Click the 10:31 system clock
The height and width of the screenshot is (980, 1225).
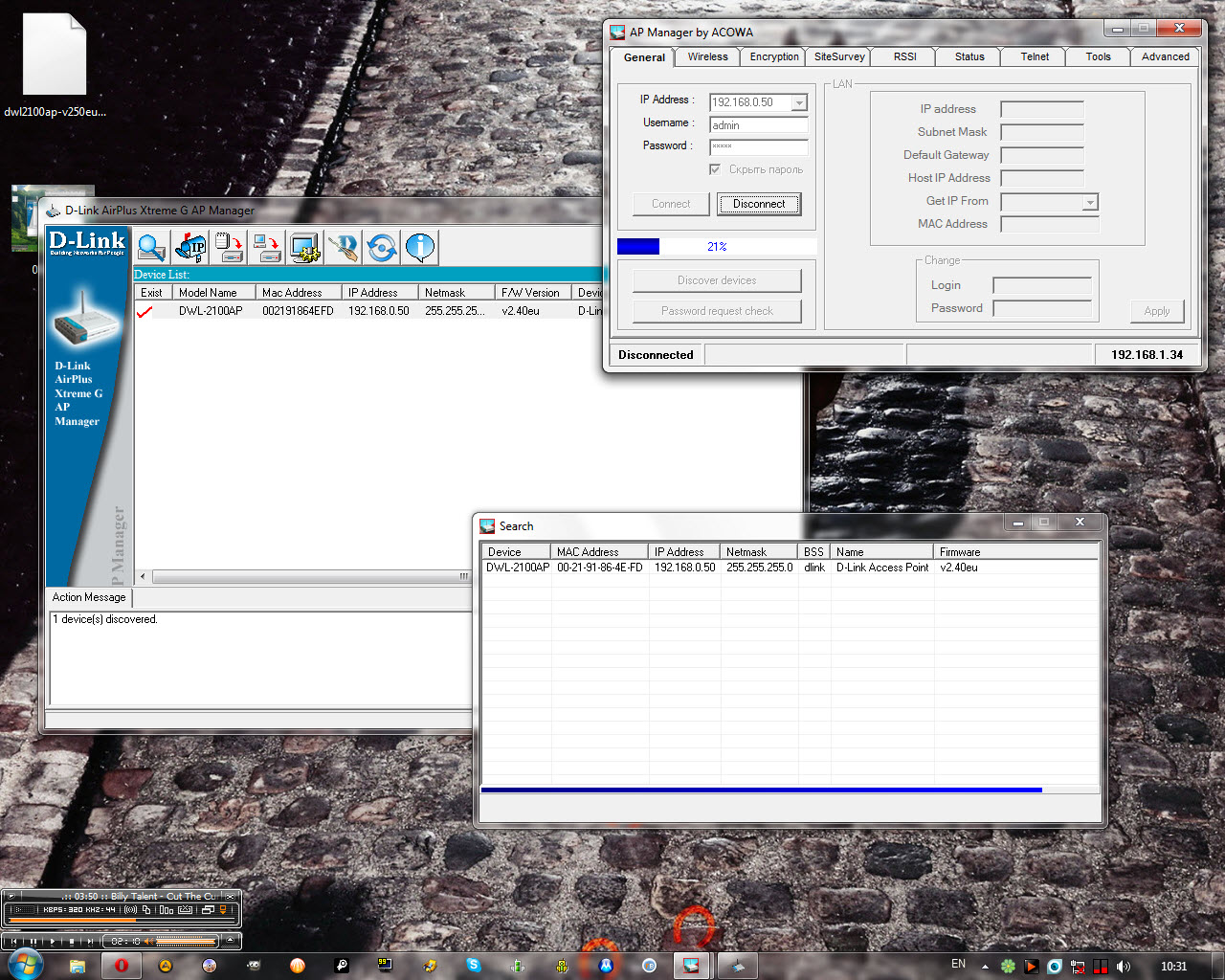(1173, 967)
